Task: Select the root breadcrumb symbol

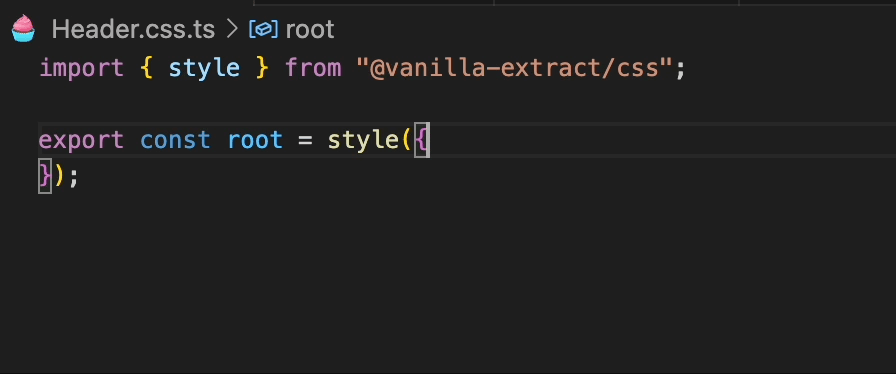Action: point(310,30)
